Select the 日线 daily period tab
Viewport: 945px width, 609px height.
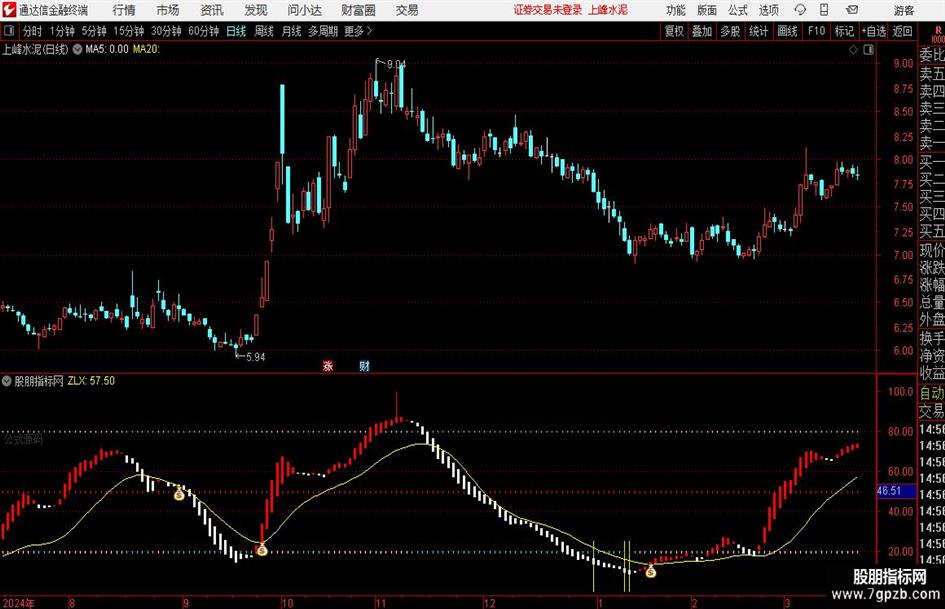(236, 31)
